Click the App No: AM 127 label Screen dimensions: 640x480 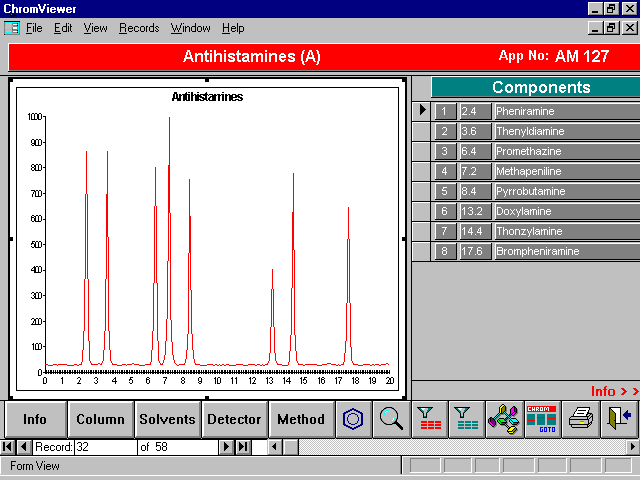554,56
